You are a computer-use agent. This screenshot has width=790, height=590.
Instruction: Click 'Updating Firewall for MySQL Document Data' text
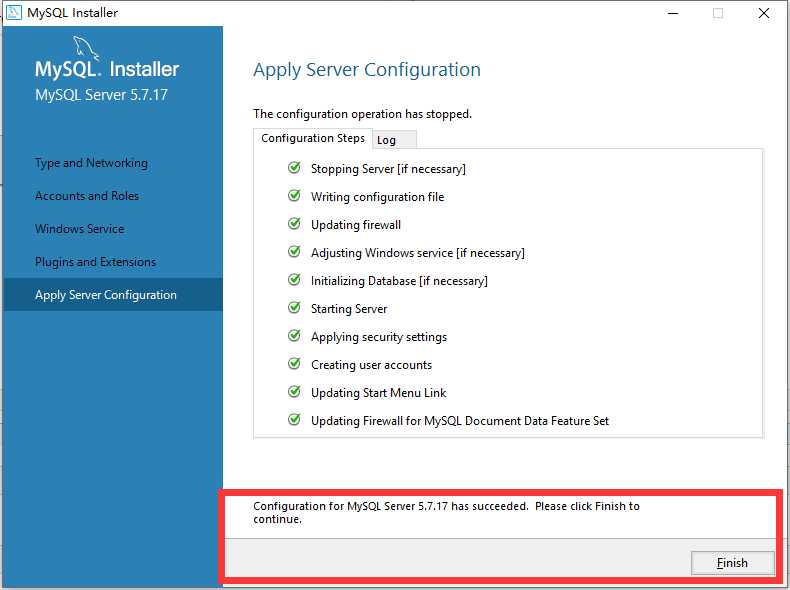[459, 421]
